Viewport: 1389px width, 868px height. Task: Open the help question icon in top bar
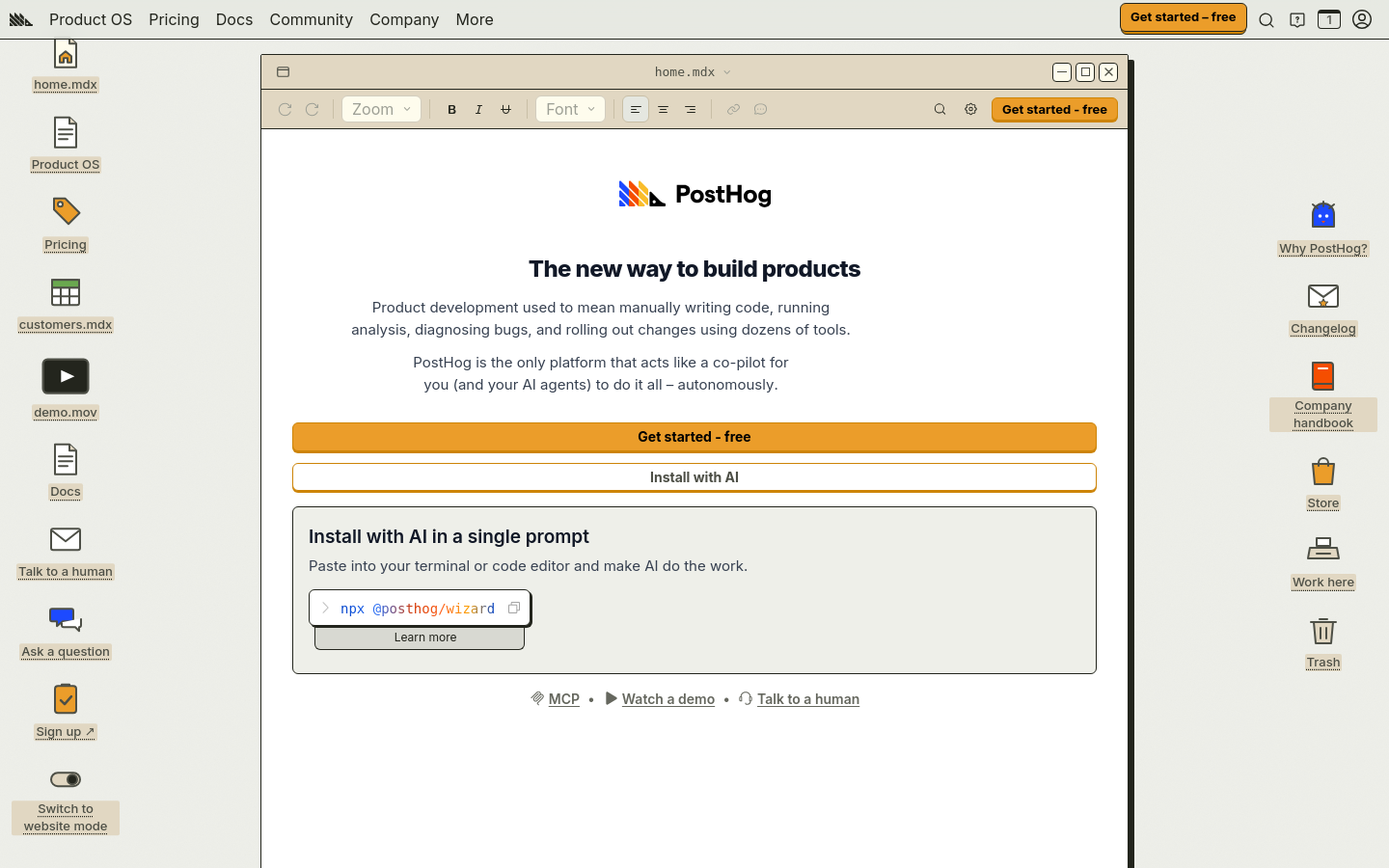(1297, 19)
